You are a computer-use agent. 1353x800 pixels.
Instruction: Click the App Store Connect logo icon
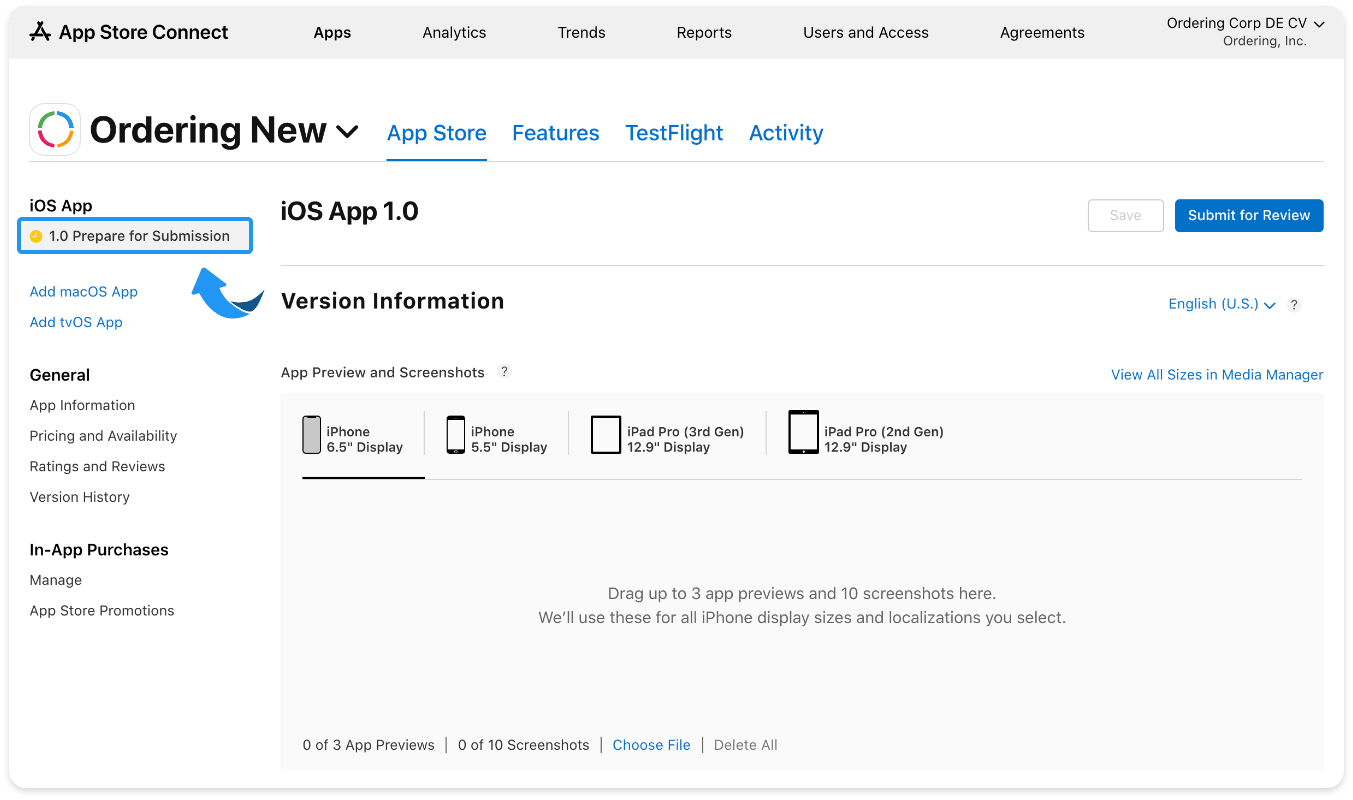coord(40,32)
